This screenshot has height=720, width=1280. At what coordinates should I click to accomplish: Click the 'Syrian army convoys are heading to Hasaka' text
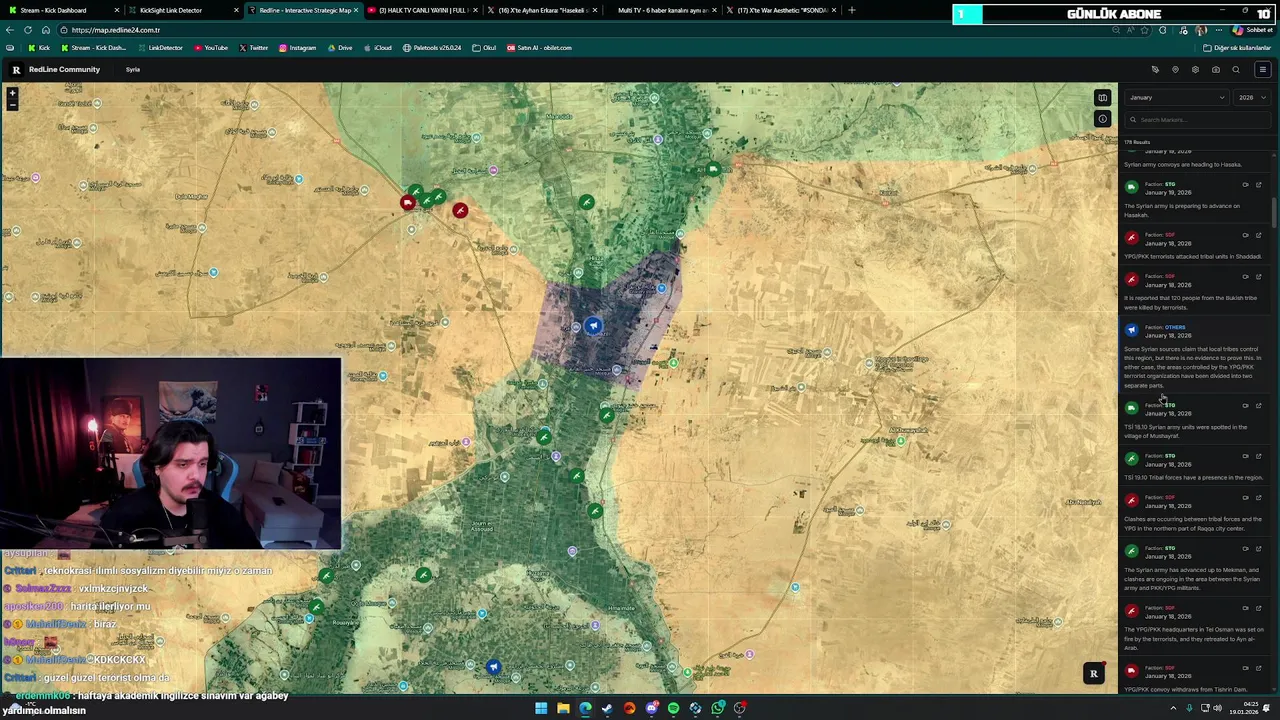tap(1183, 165)
